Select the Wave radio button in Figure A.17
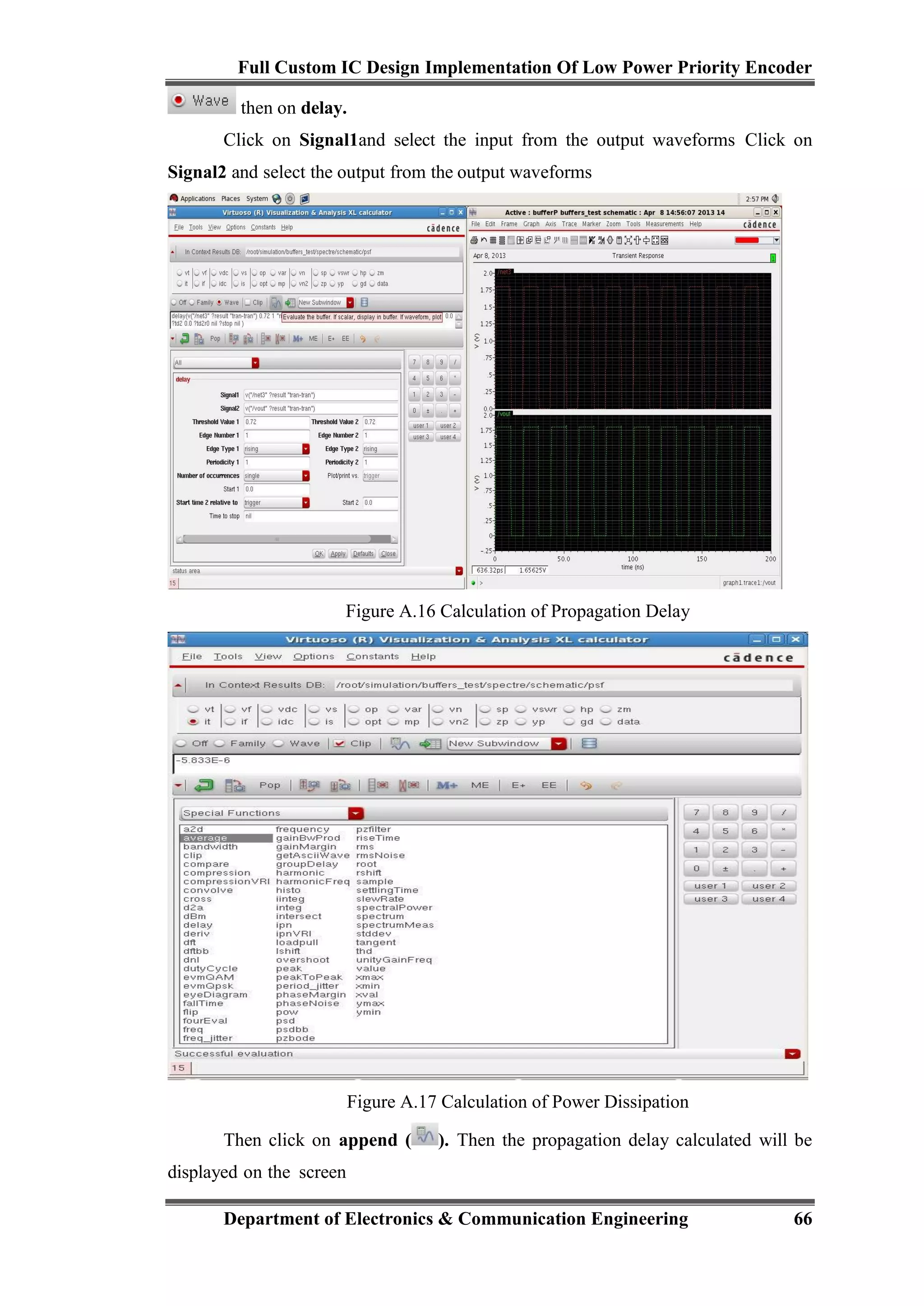Image resolution: width=924 pixels, height=1306 pixels. tap(278, 743)
